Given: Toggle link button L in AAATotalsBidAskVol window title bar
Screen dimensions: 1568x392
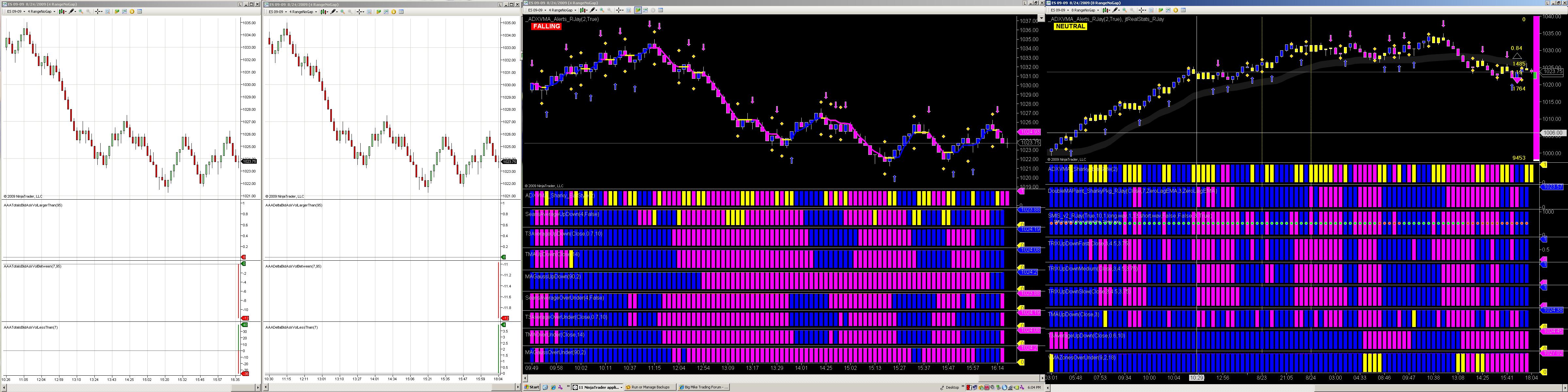Looking at the screenshot, I should click(x=240, y=4).
